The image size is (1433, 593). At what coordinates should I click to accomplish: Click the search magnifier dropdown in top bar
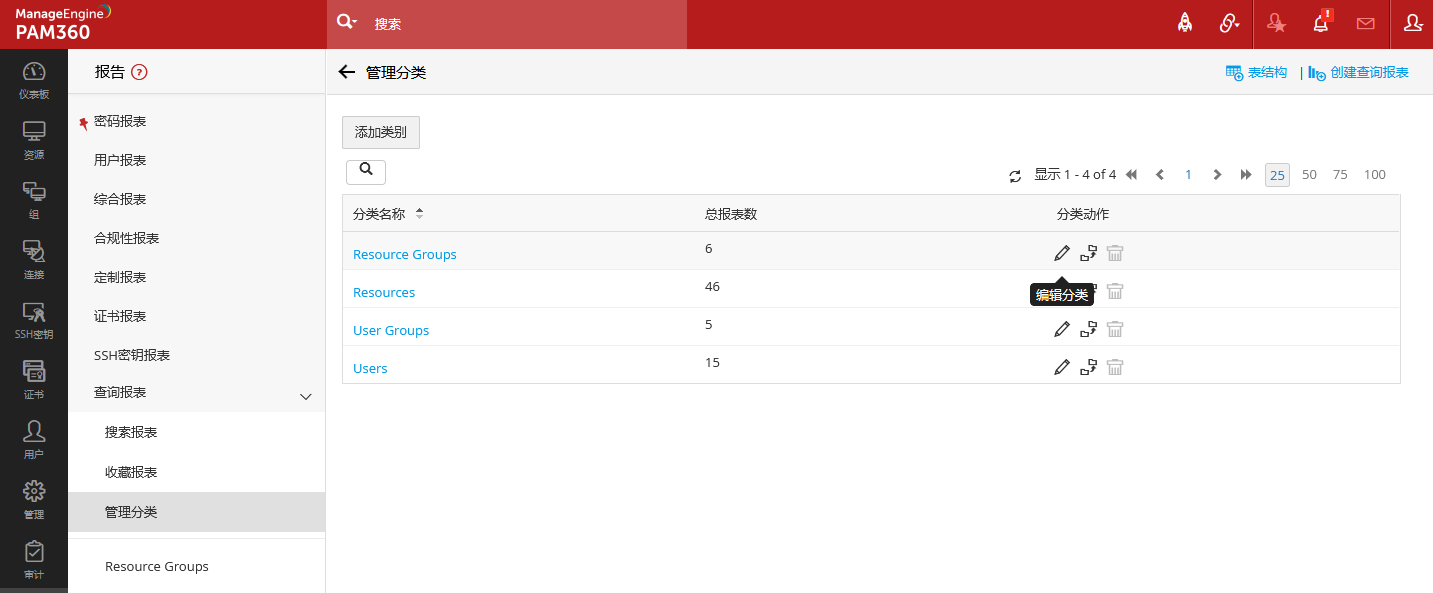pos(346,22)
